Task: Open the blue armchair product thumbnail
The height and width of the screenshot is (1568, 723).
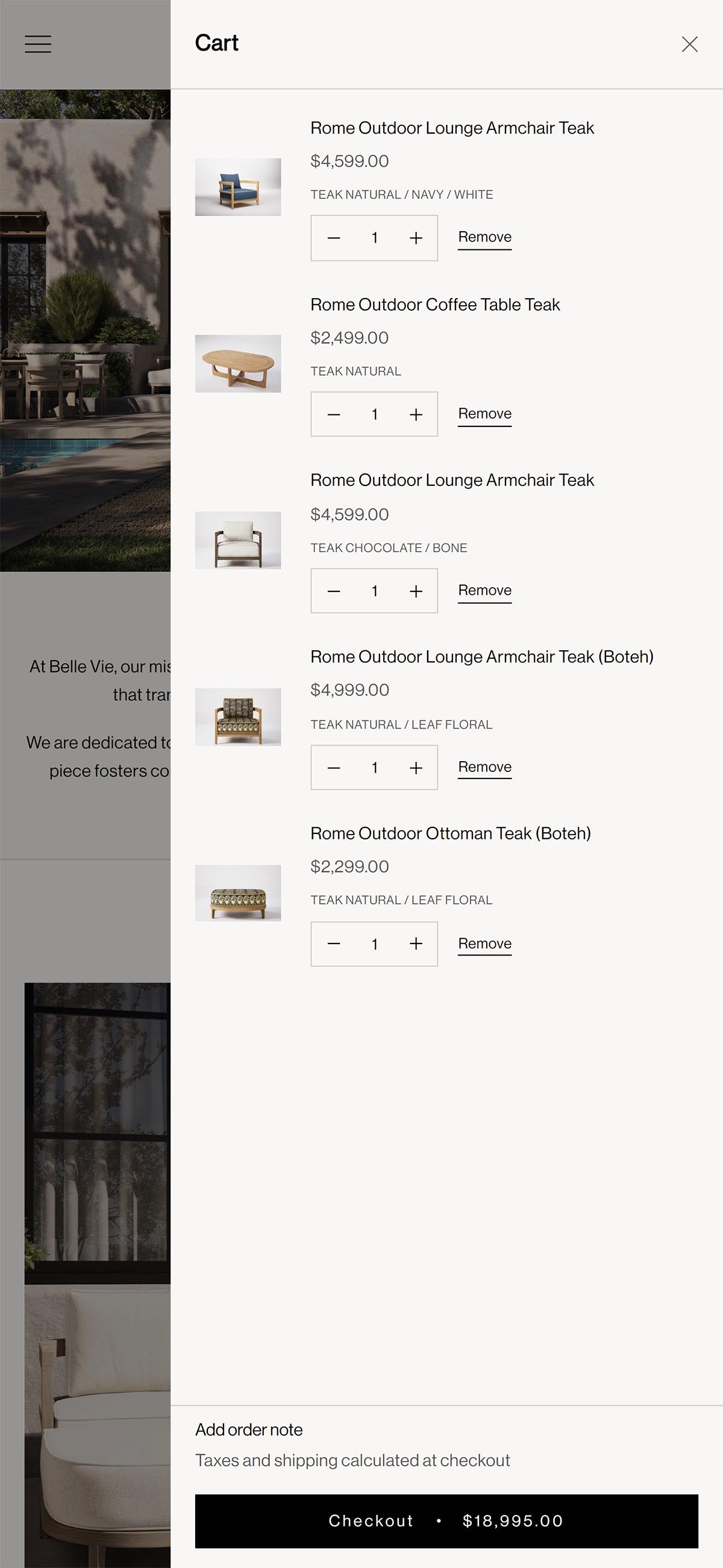Action: (237, 187)
